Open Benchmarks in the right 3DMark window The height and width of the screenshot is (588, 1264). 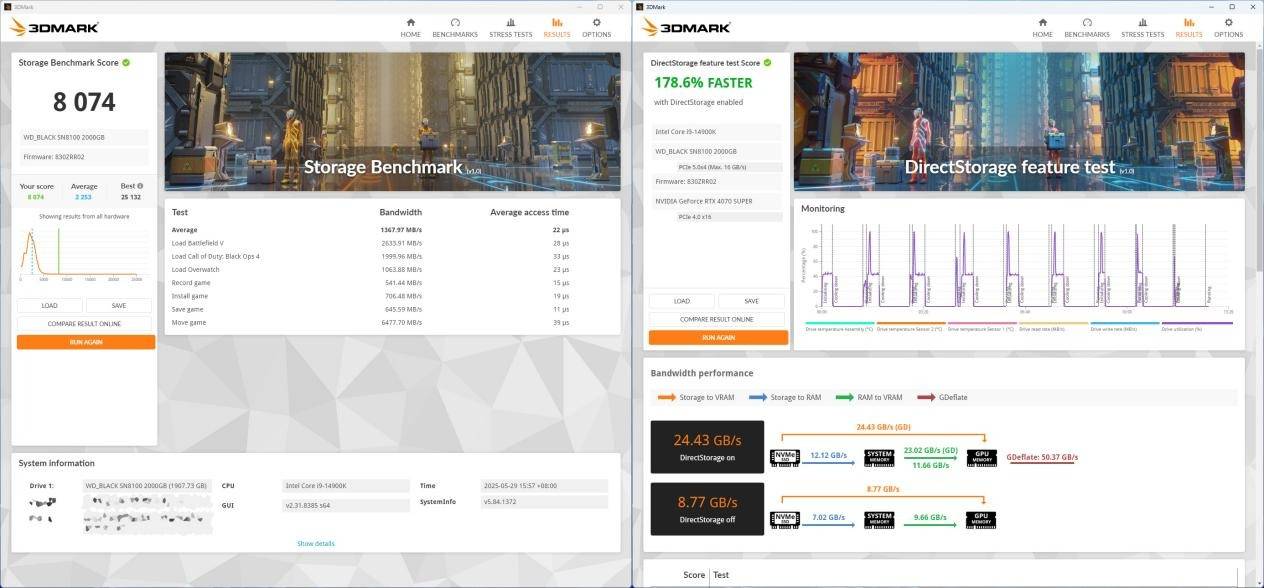pyautogui.click(x=1087, y=27)
